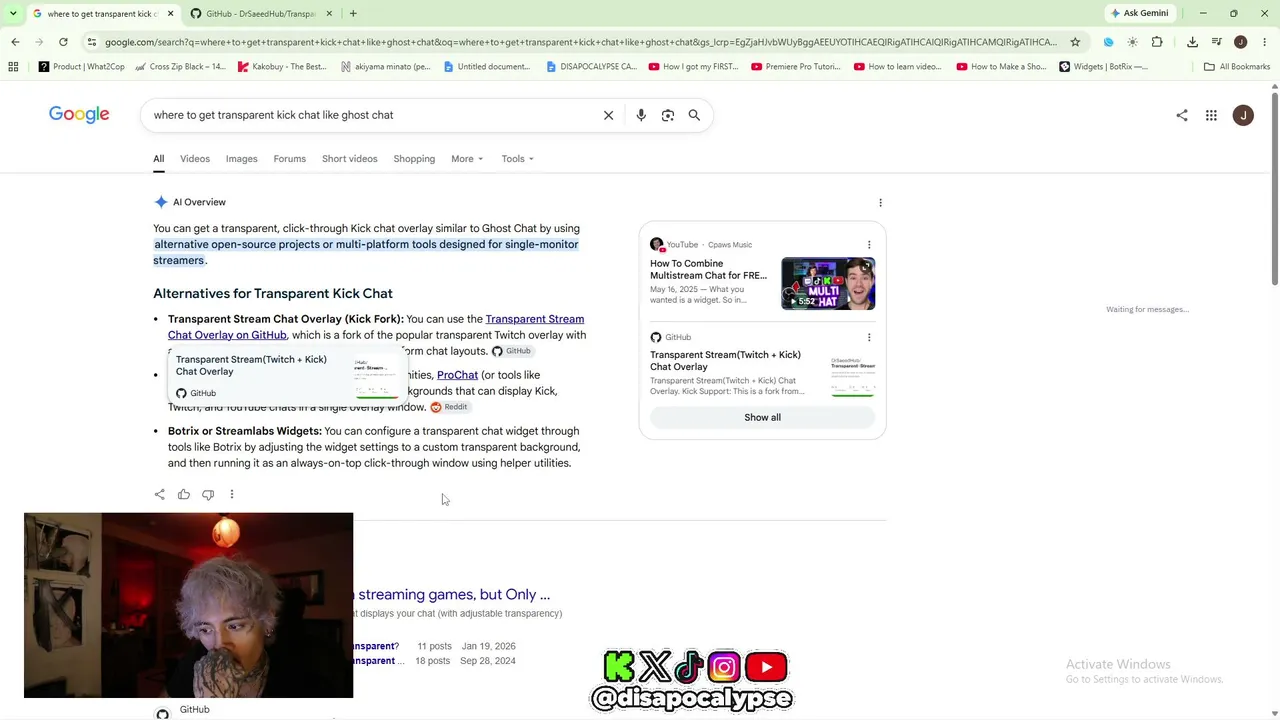Bookmark this page with the star icon
This screenshot has height=720, width=1280.
tap(1075, 42)
